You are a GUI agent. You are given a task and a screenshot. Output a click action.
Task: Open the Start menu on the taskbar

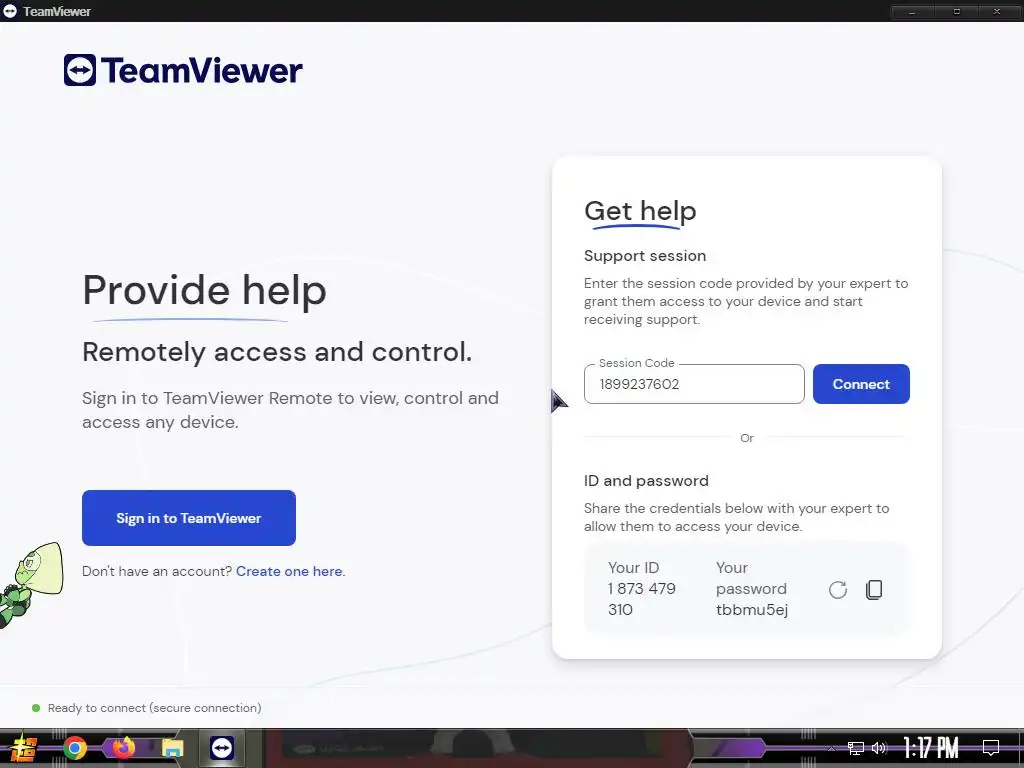24,748
